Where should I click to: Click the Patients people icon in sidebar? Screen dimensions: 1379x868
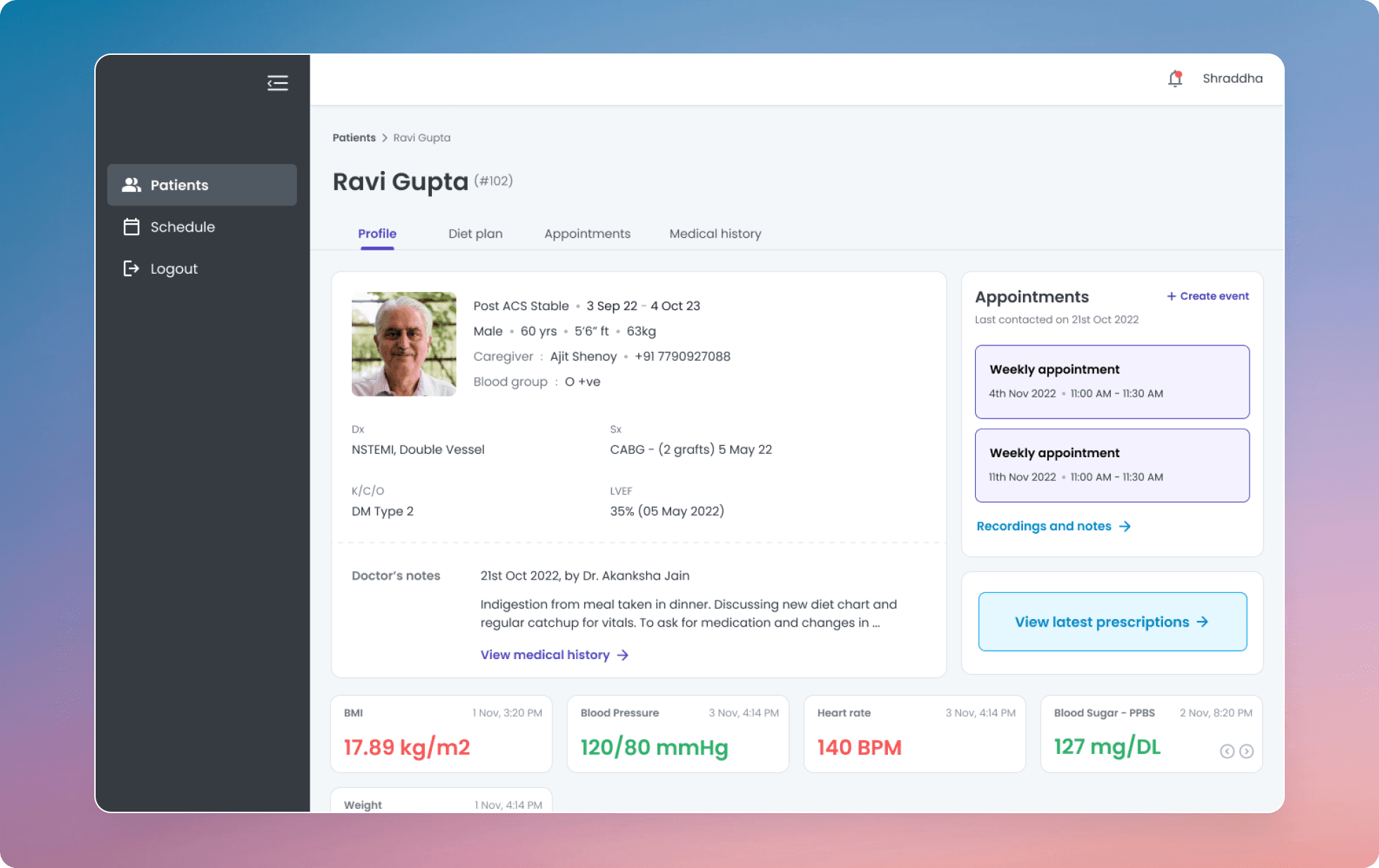point(132,185)
